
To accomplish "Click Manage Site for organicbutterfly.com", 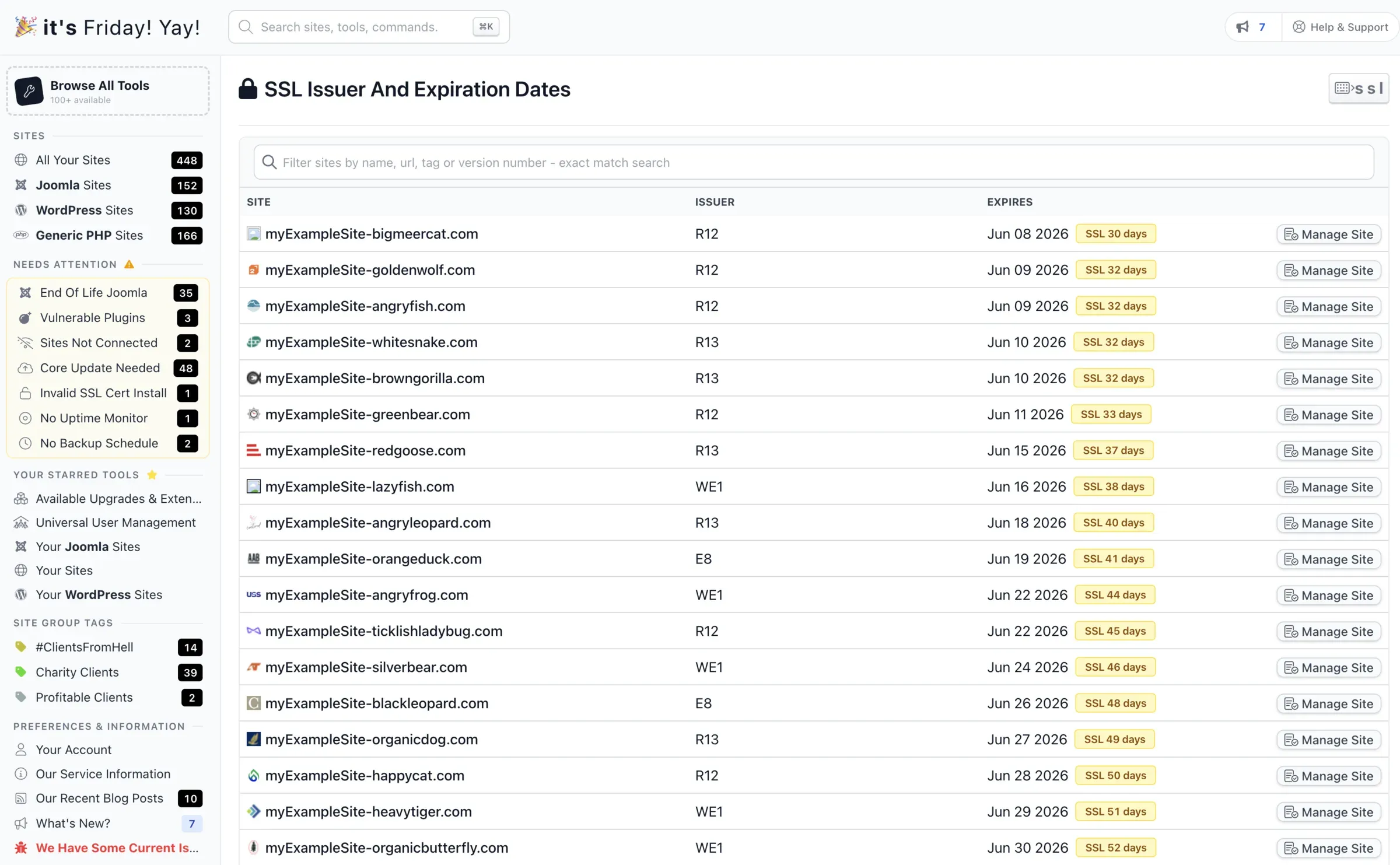I will click(1329, 849).
